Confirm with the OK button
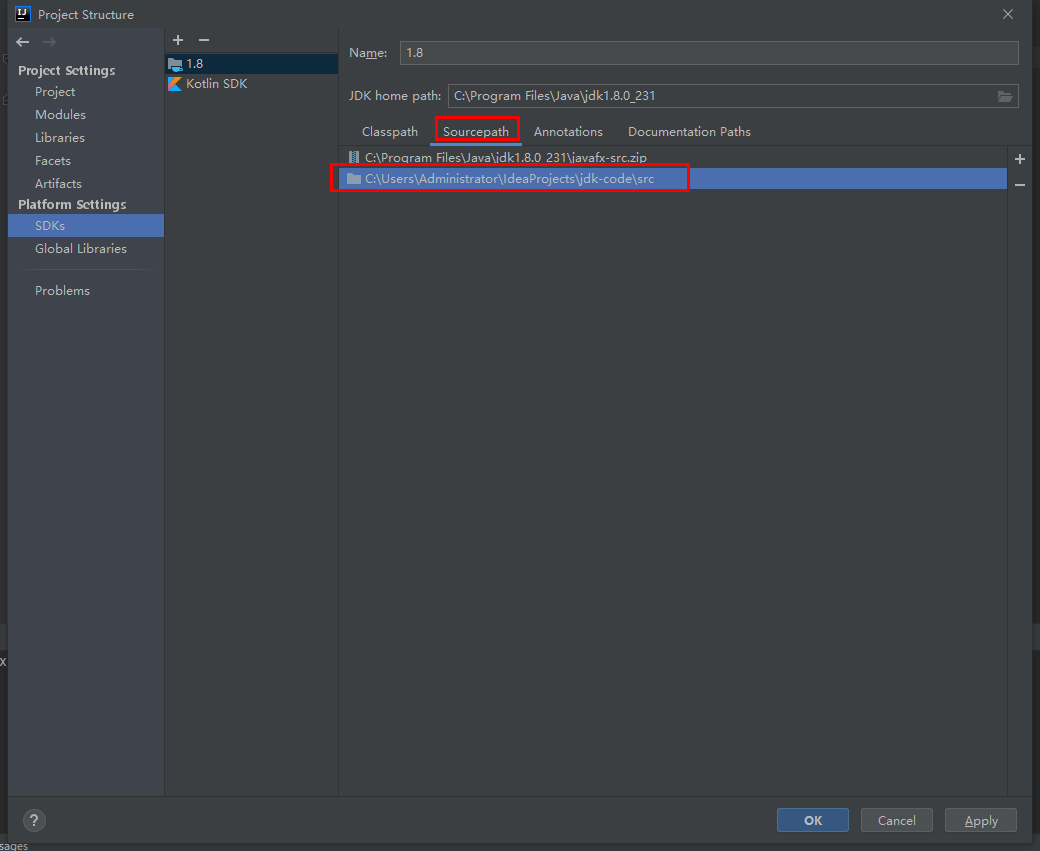Screen dimensions: 1040x851 pos(812,820)
